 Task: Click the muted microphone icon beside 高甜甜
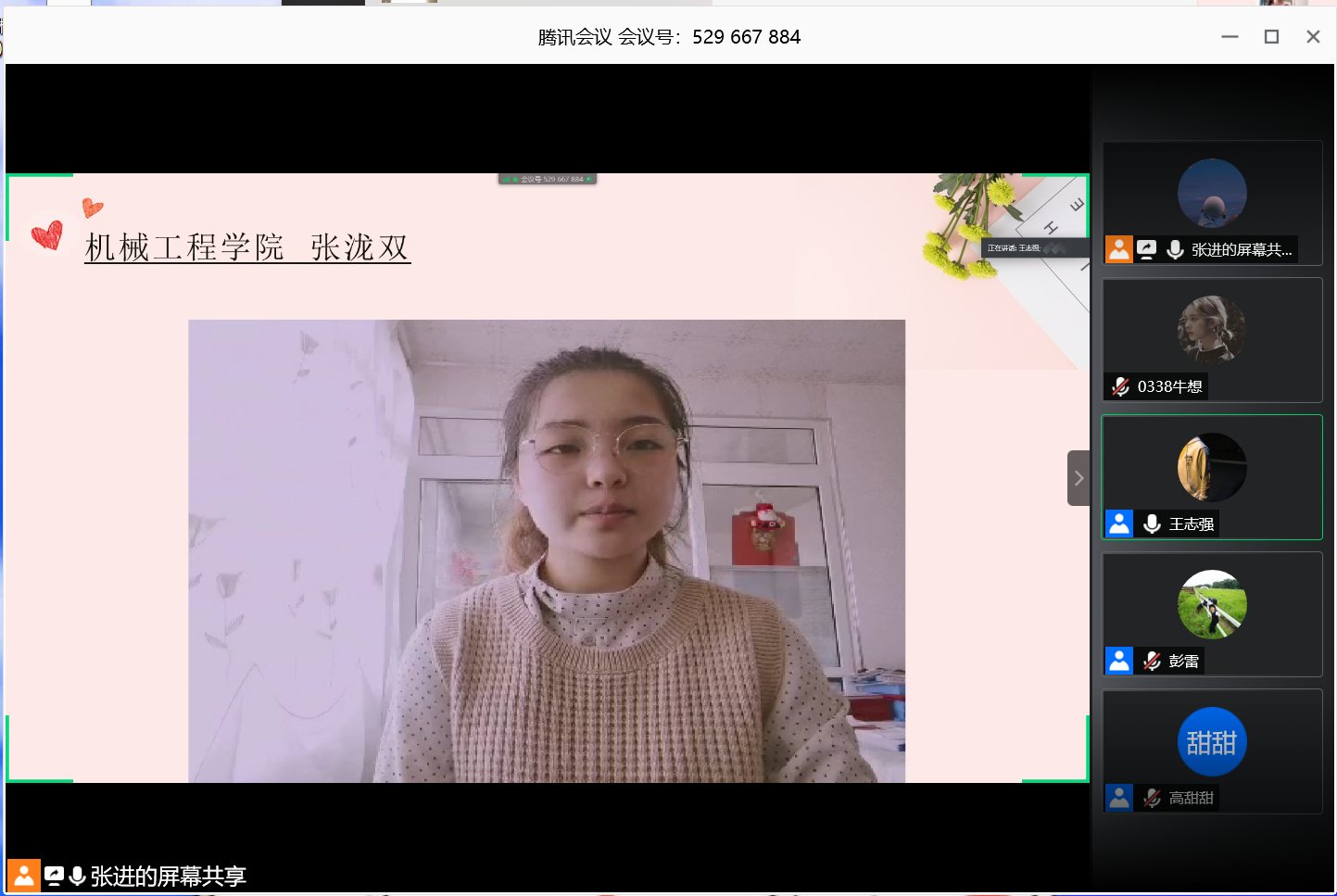(1152, 798)
